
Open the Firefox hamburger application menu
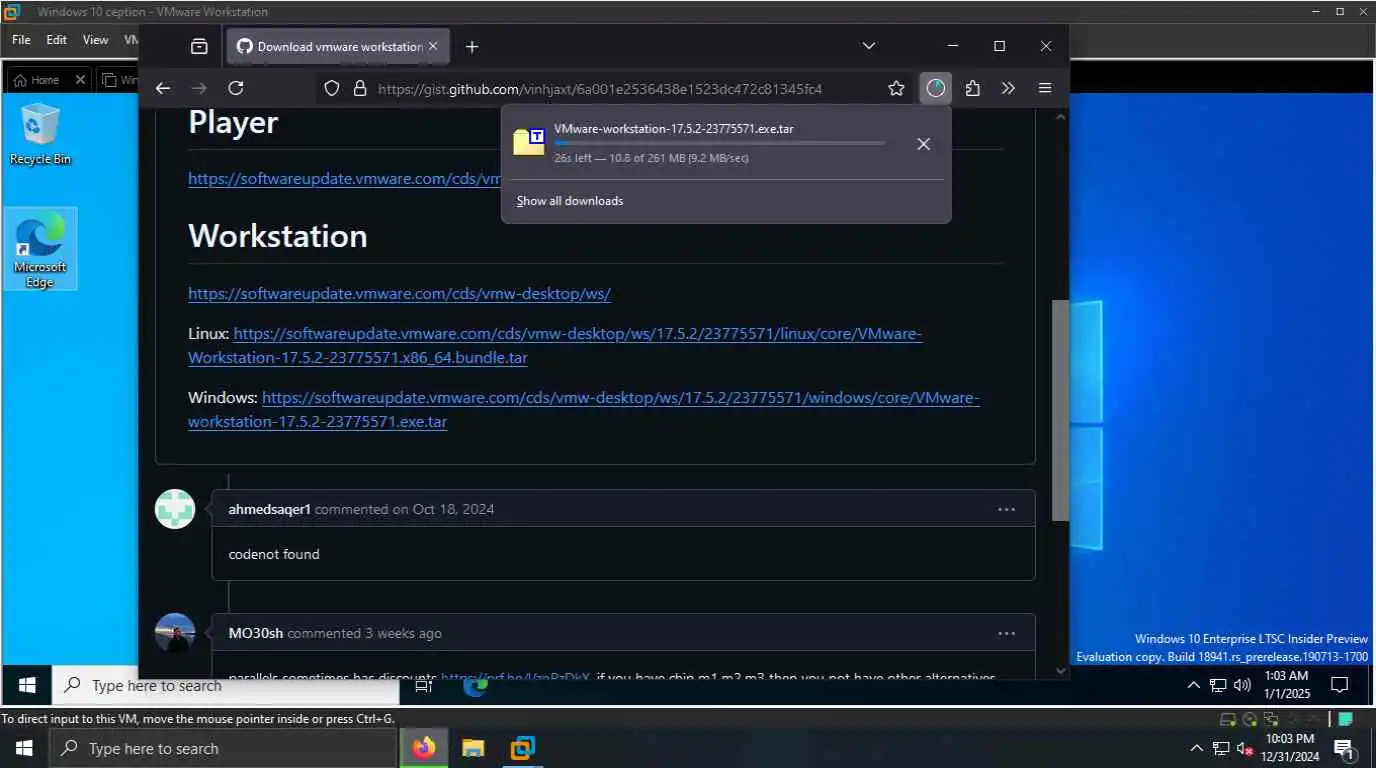[1045, 88]
